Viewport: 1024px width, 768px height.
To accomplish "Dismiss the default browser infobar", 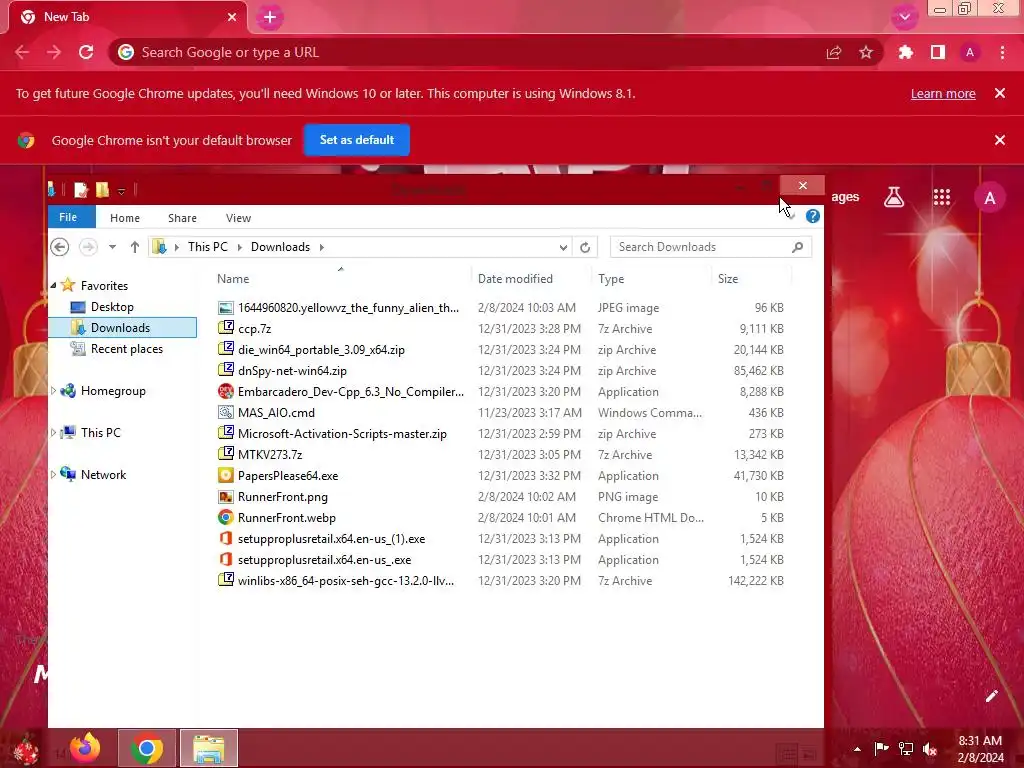I will click(1000, 140).
